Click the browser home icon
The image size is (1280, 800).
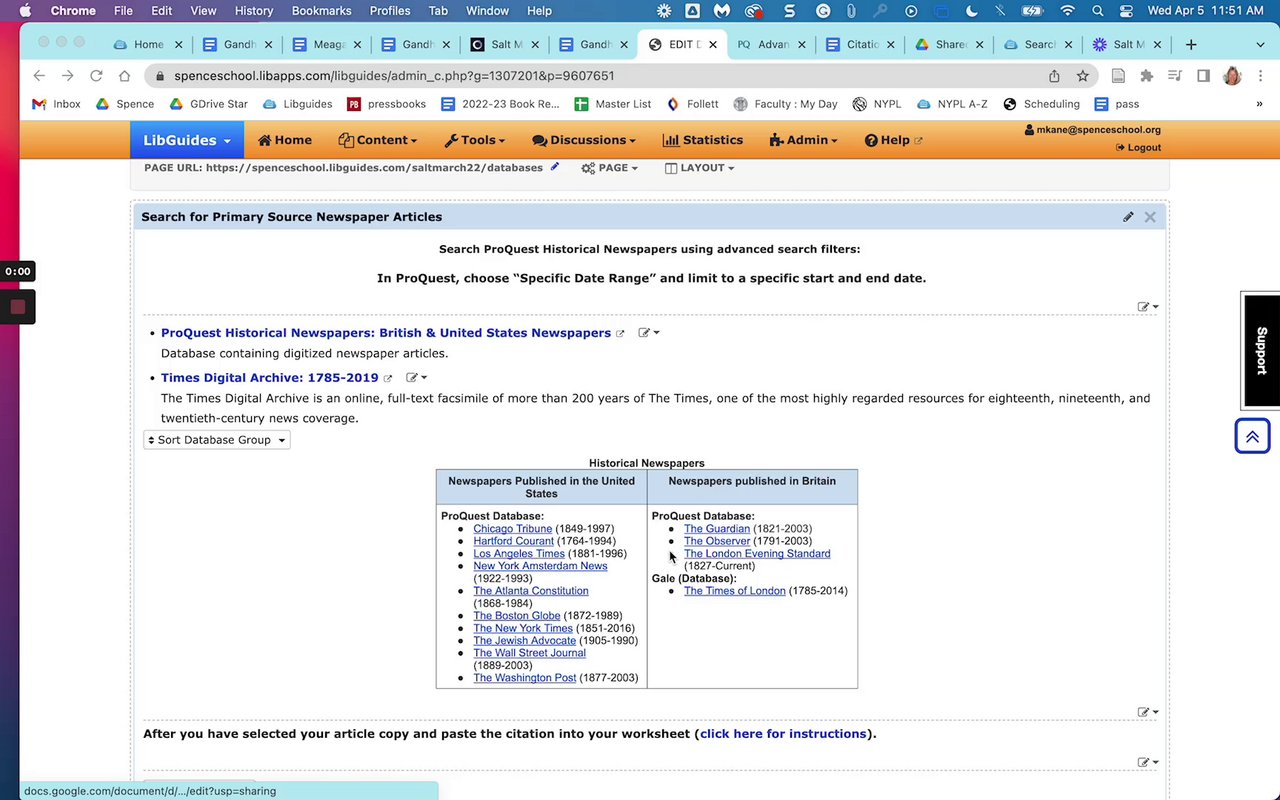coord(124,76)
